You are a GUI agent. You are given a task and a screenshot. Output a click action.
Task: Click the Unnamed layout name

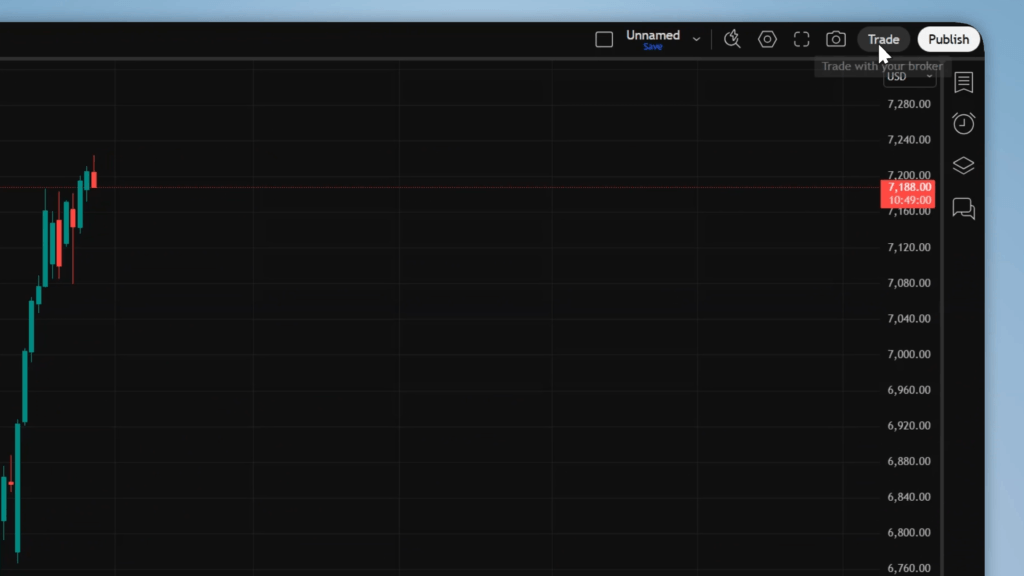tap(652, 35)
